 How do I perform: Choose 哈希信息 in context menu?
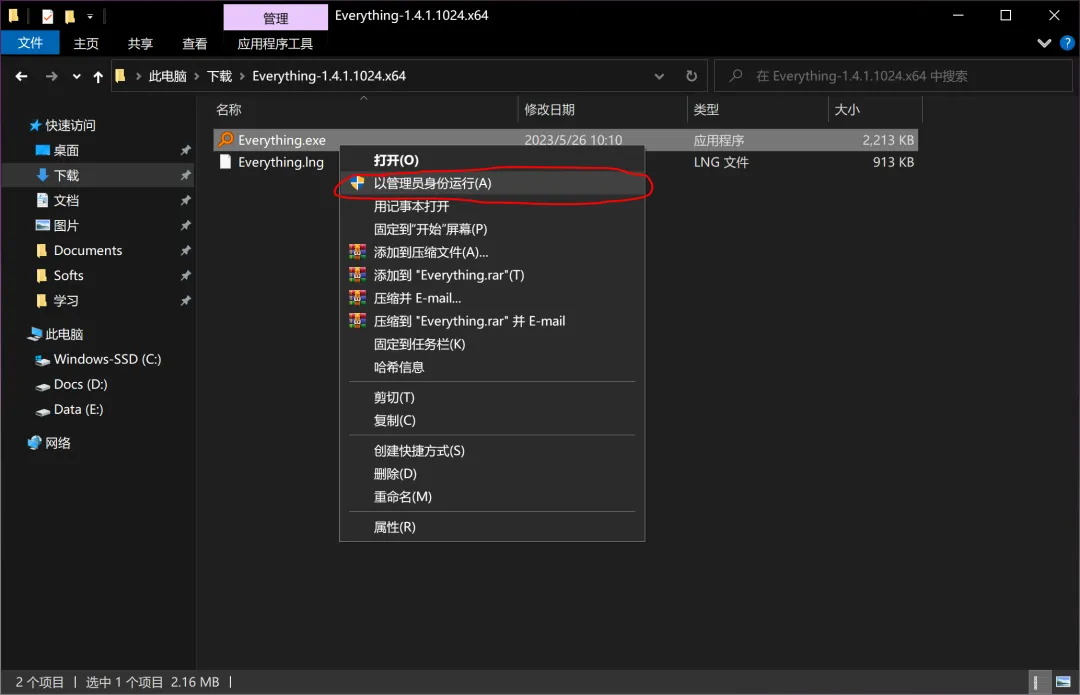(492, 367)
